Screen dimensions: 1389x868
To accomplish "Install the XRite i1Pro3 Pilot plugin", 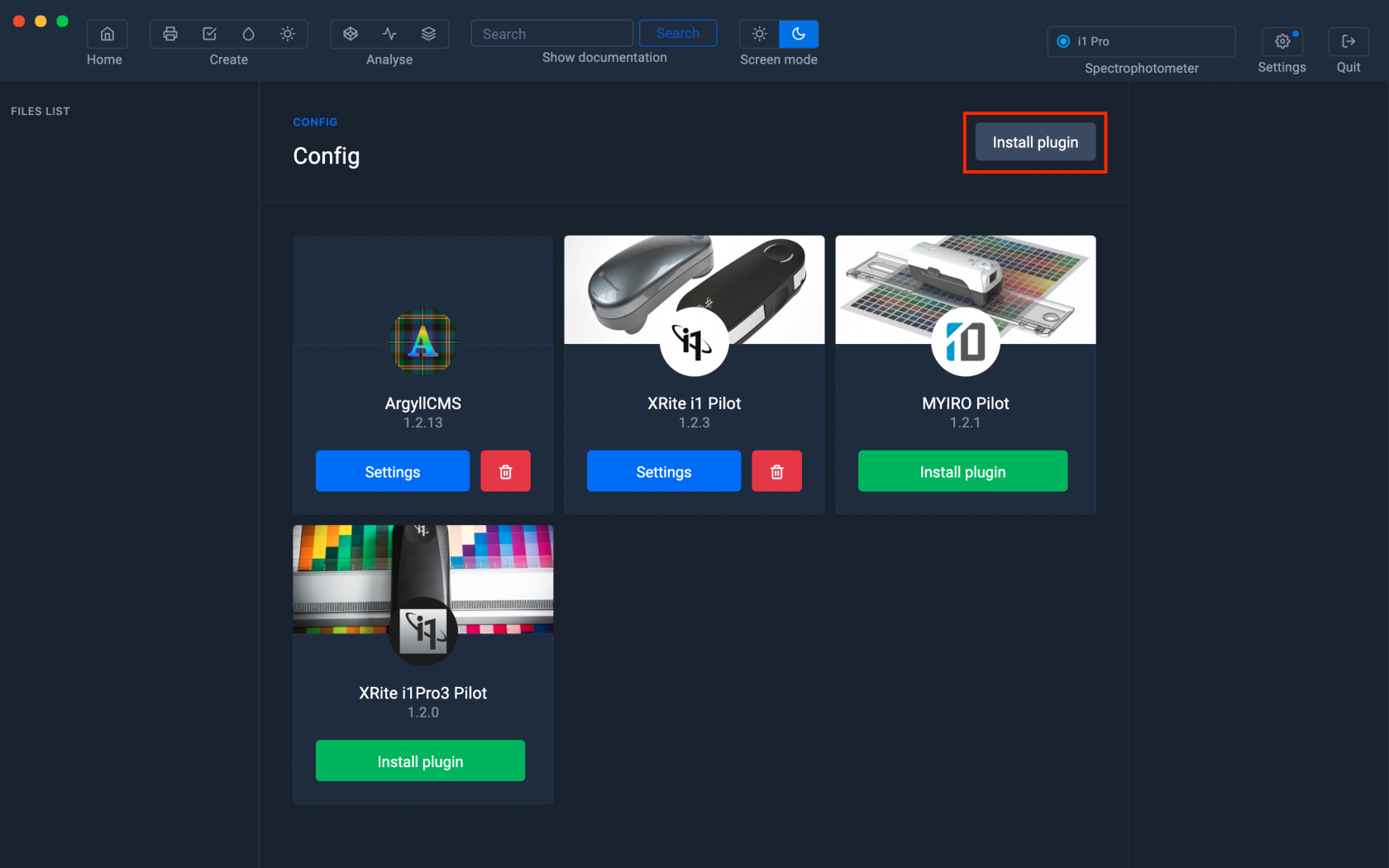I will 420,761.
